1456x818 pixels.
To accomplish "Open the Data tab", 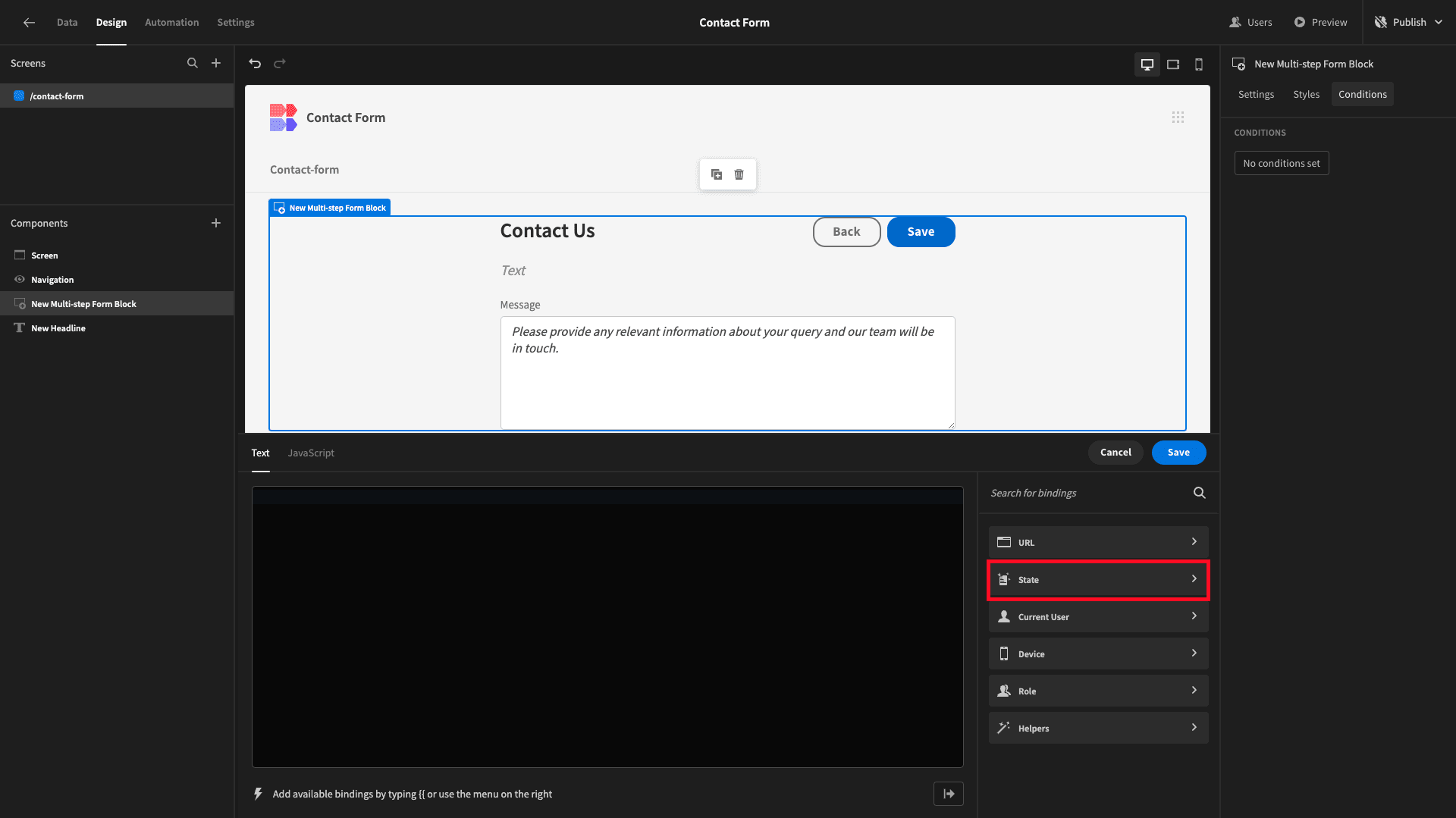I will [x=67, y=22].
